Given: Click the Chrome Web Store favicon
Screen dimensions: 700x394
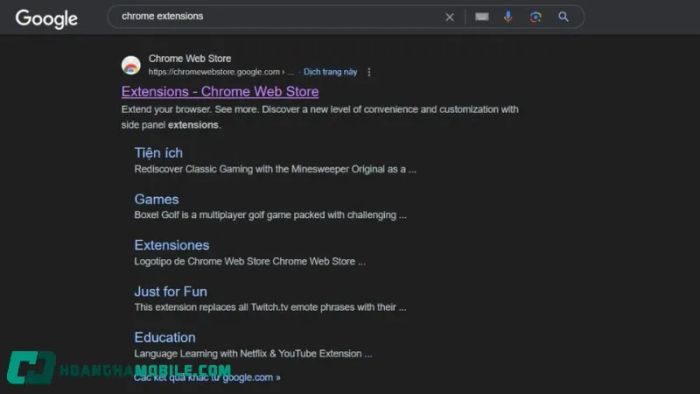Looking at the screenshot, I should click(x=131, y=66).
